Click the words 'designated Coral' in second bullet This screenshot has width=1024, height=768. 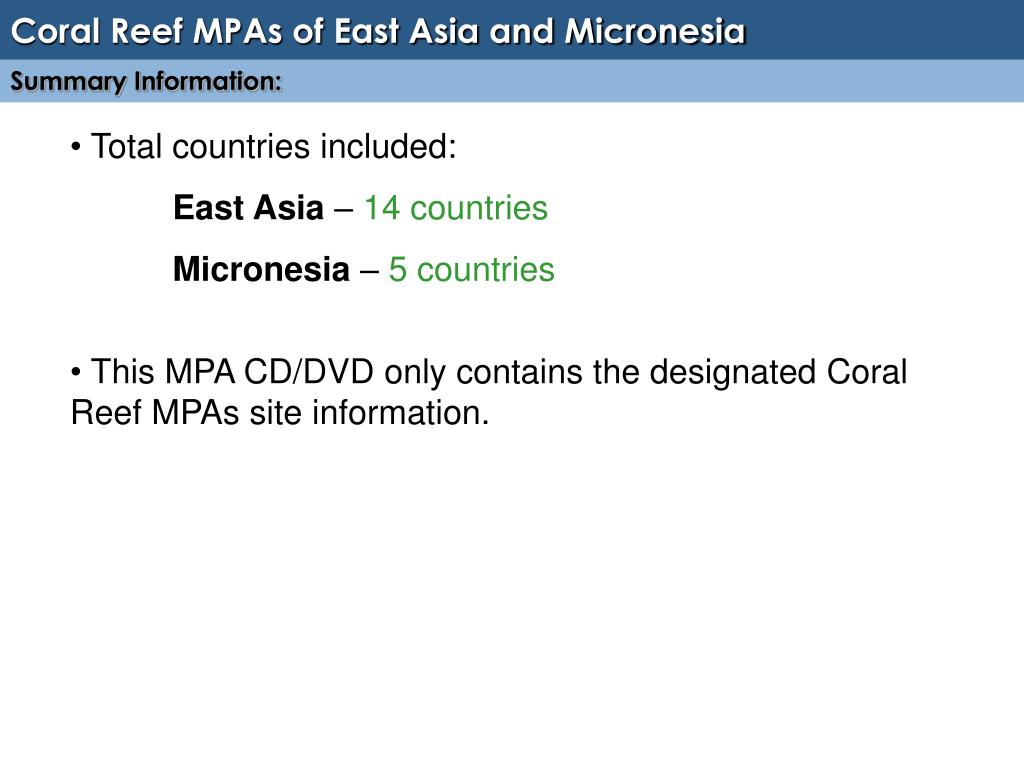(778, 372)
